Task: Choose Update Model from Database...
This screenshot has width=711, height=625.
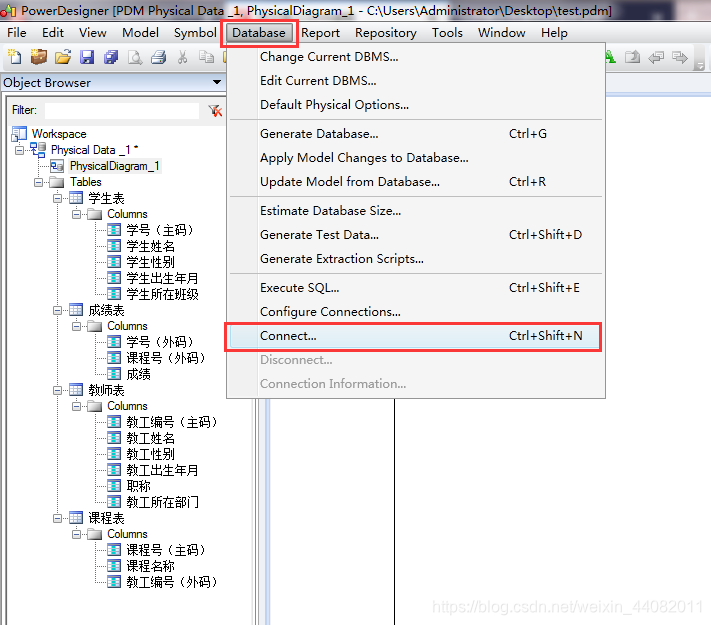Action: coord(416,182)
